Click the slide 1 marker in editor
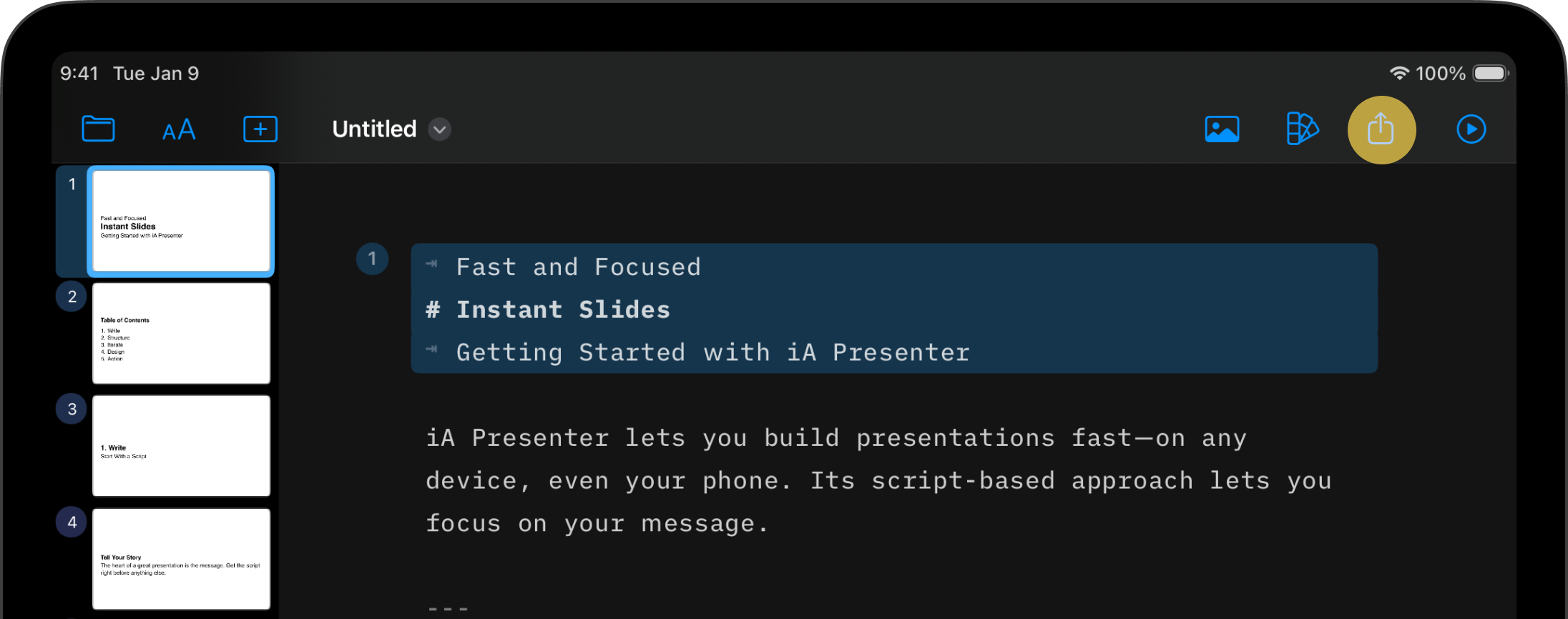 tap(372, 259)
